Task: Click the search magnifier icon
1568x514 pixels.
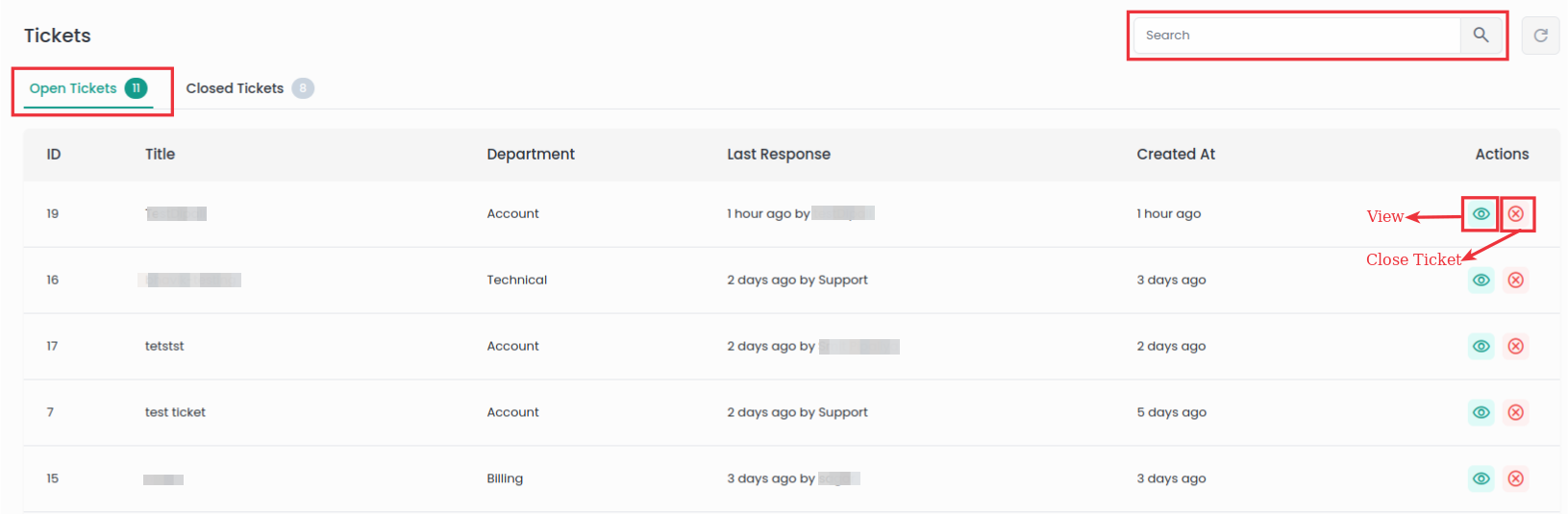Action: (x=1481, y=36)
